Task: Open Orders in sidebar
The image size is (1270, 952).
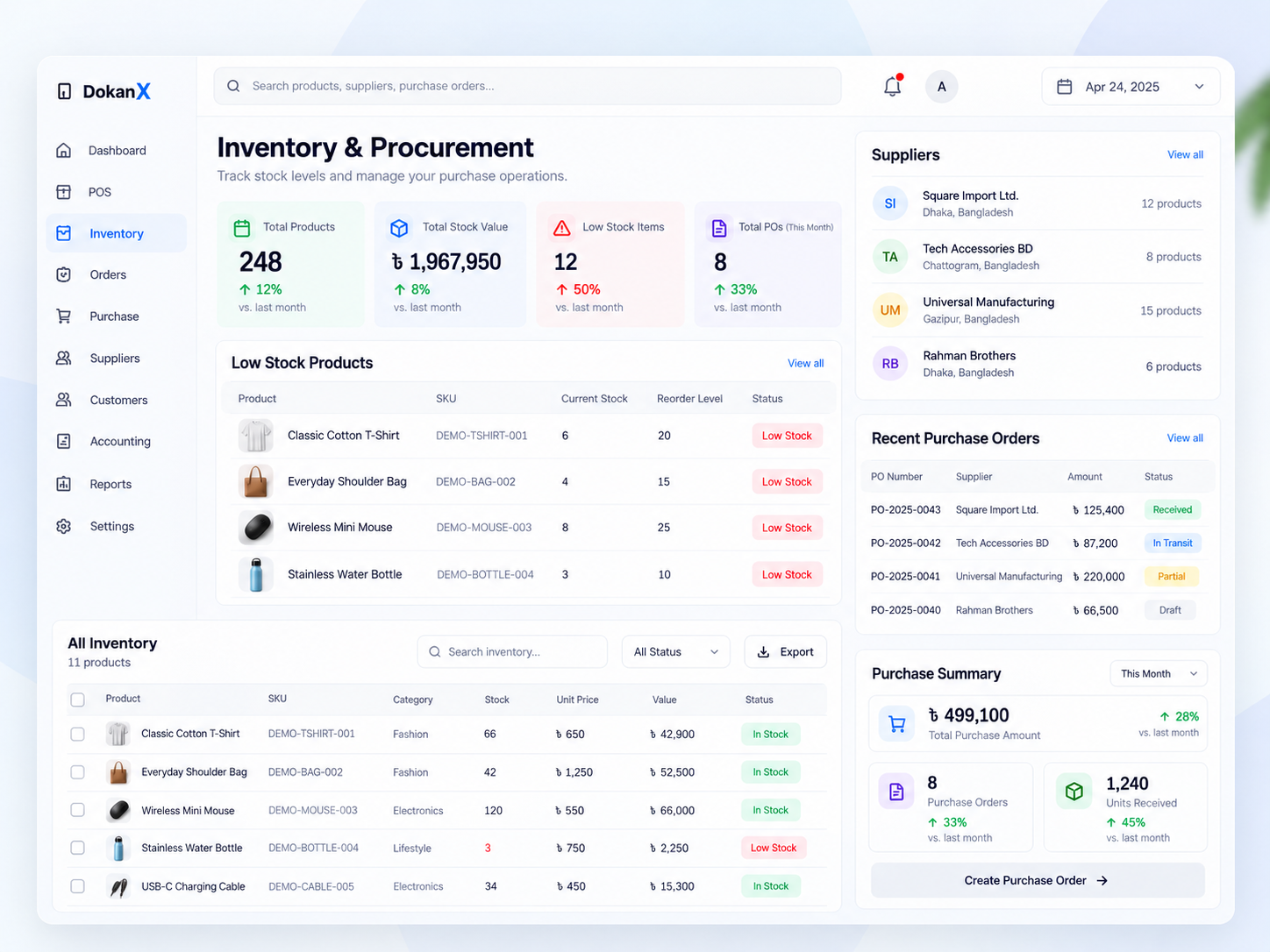Action: 116,274
